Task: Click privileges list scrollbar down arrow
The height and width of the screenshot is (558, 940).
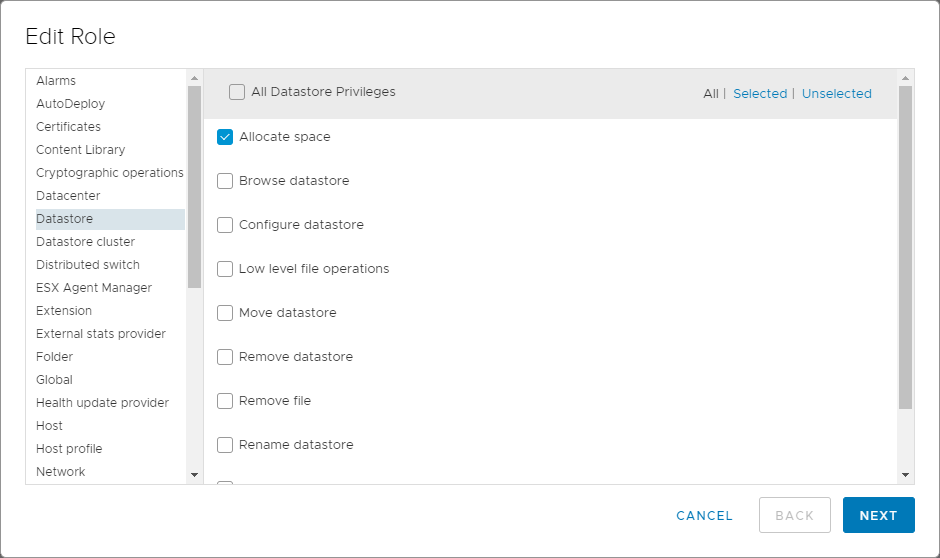Action: [x=905, y=475]
